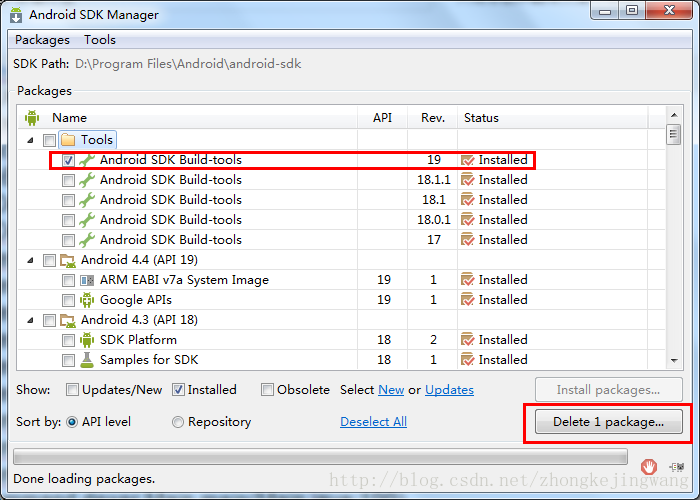Check the Build-tools rev 18.1.1 checkbox
Viewport: 700px width, 500px height.
click(68, 180)
